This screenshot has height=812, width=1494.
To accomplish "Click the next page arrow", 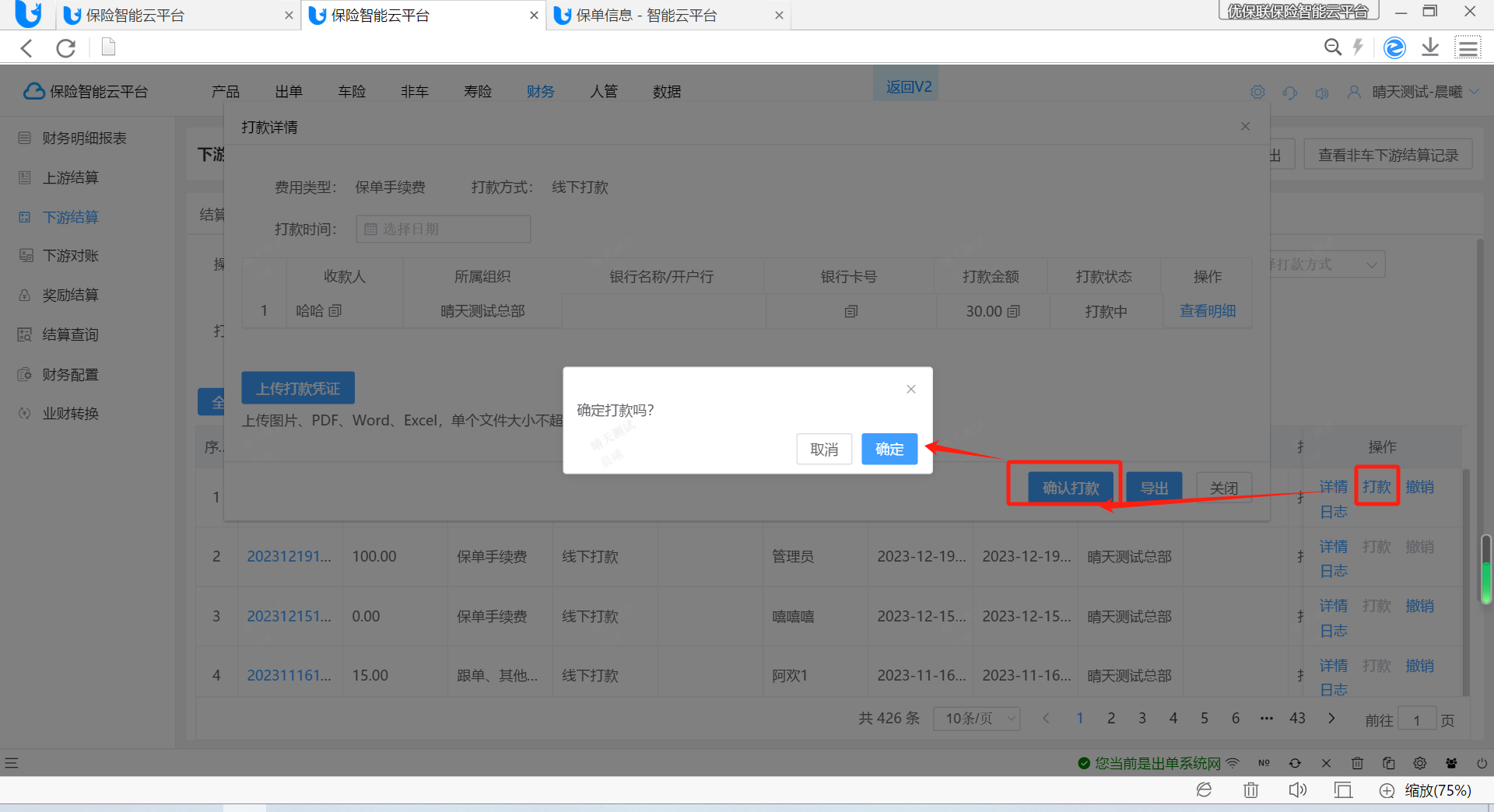I will [x=1331, y=719].
